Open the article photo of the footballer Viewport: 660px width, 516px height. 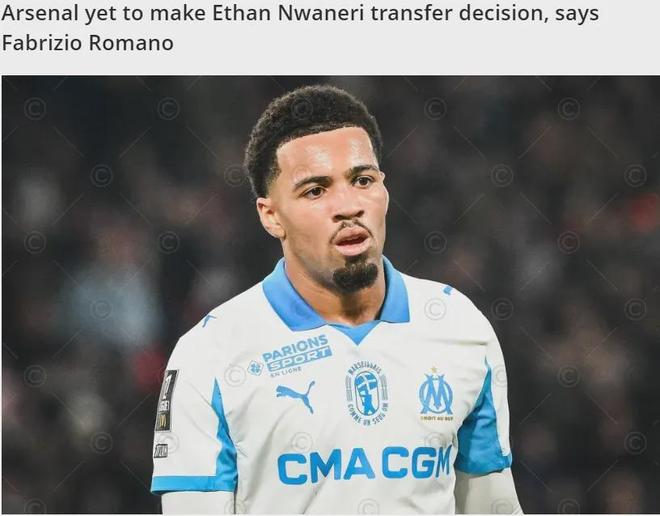[331, 294]
